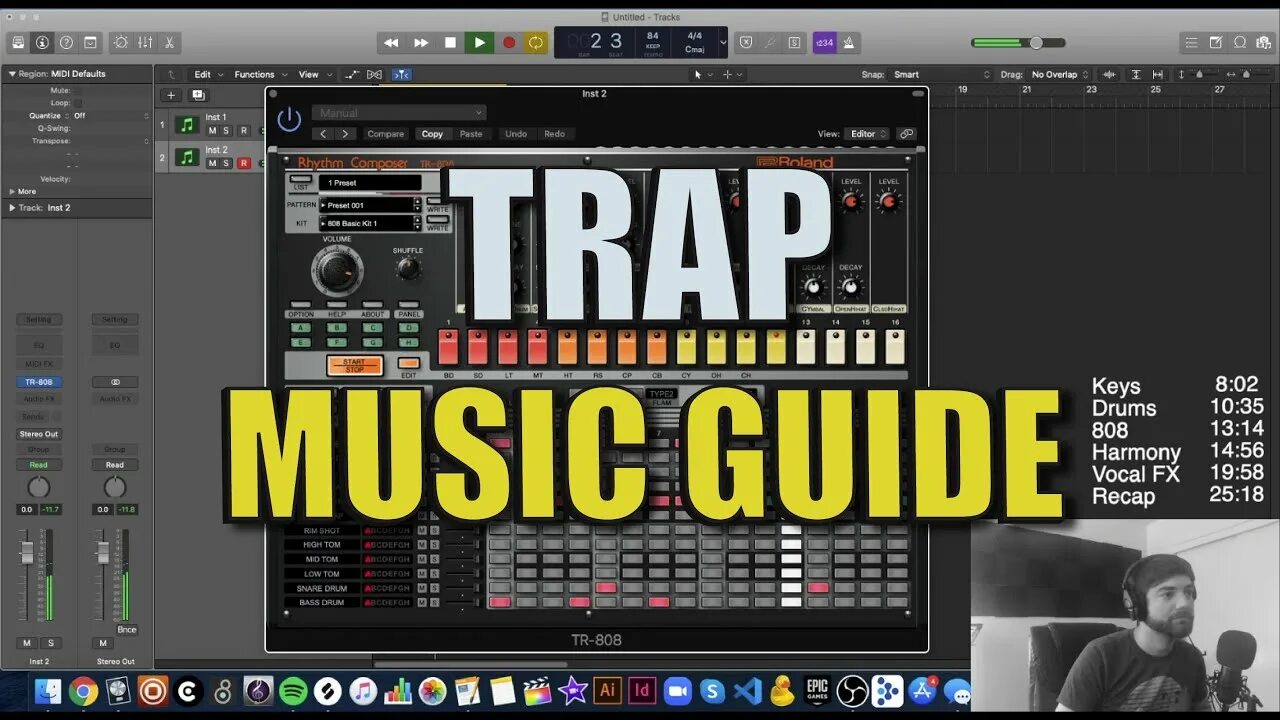Click the Copy button in plugin header
Screen dimensions: 1280x720
(x=432, y=134)
